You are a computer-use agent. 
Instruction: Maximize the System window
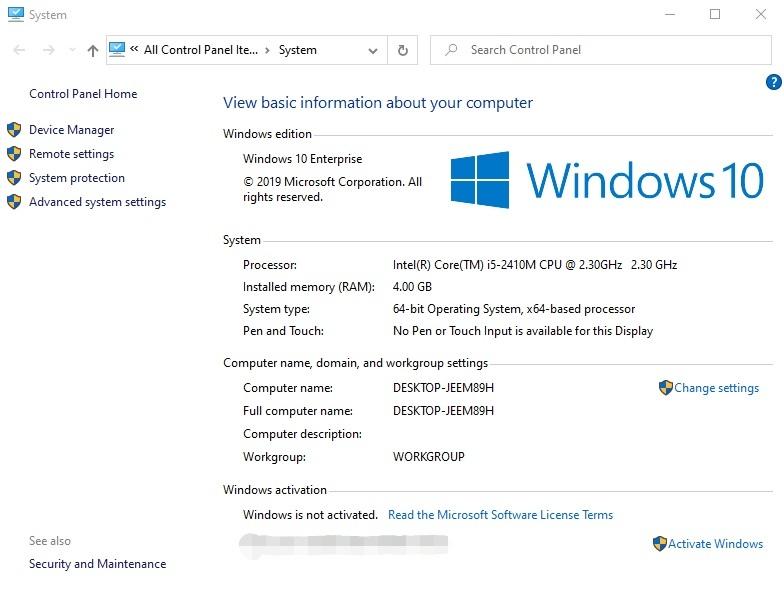click(715, 14)
